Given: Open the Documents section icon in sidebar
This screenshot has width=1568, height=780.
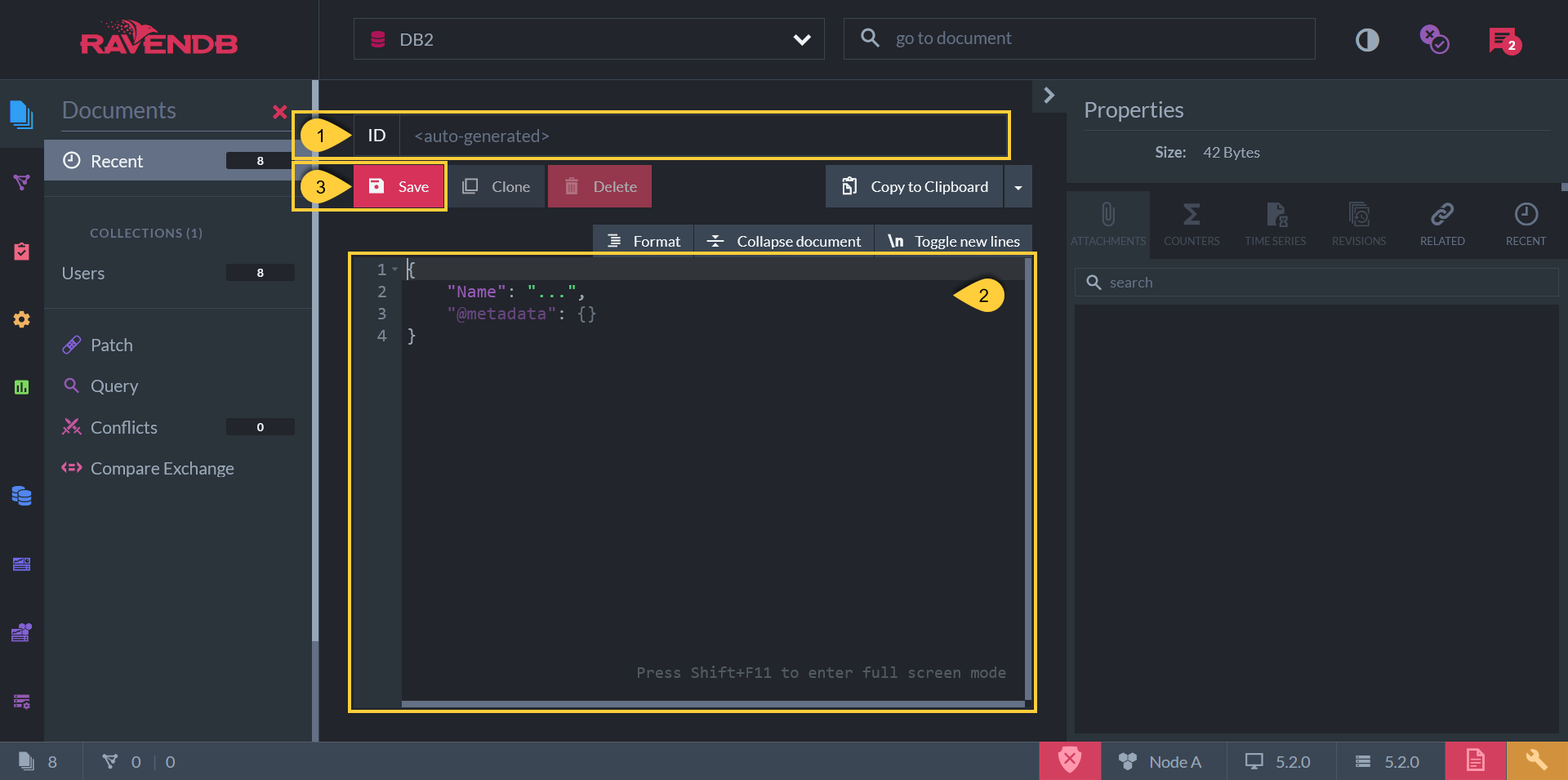Looking at the screenshot, I should [x=21, y=114].
